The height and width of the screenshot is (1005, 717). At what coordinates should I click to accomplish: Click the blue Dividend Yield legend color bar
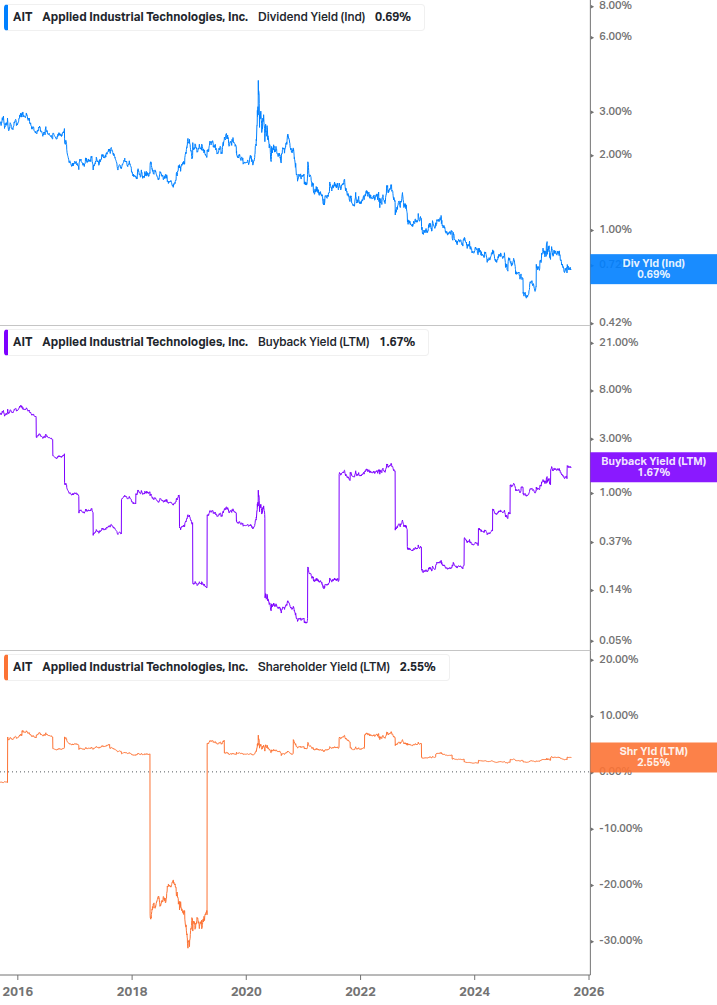(6, 17)
